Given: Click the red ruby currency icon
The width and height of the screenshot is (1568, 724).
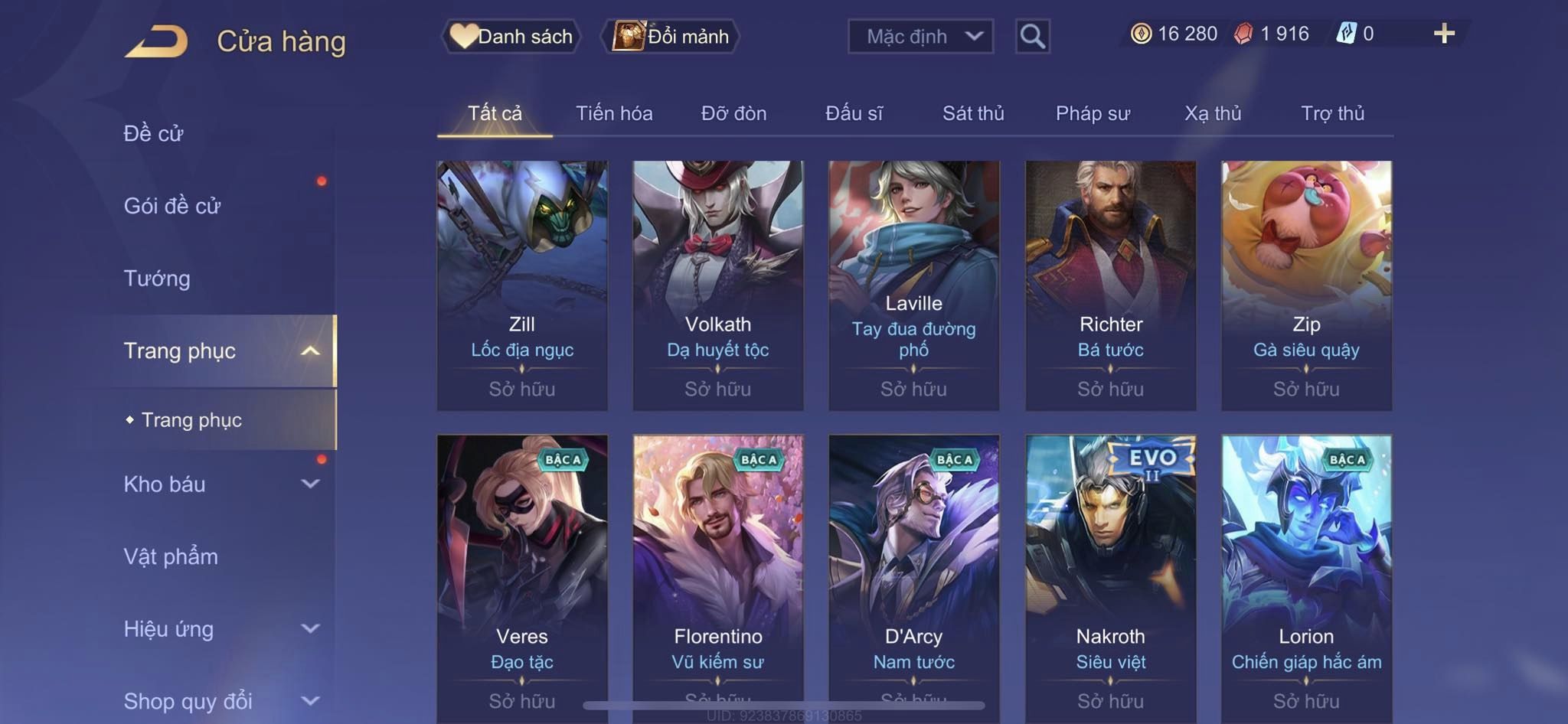Looking at the screenshot, I should pos(1243,34).
